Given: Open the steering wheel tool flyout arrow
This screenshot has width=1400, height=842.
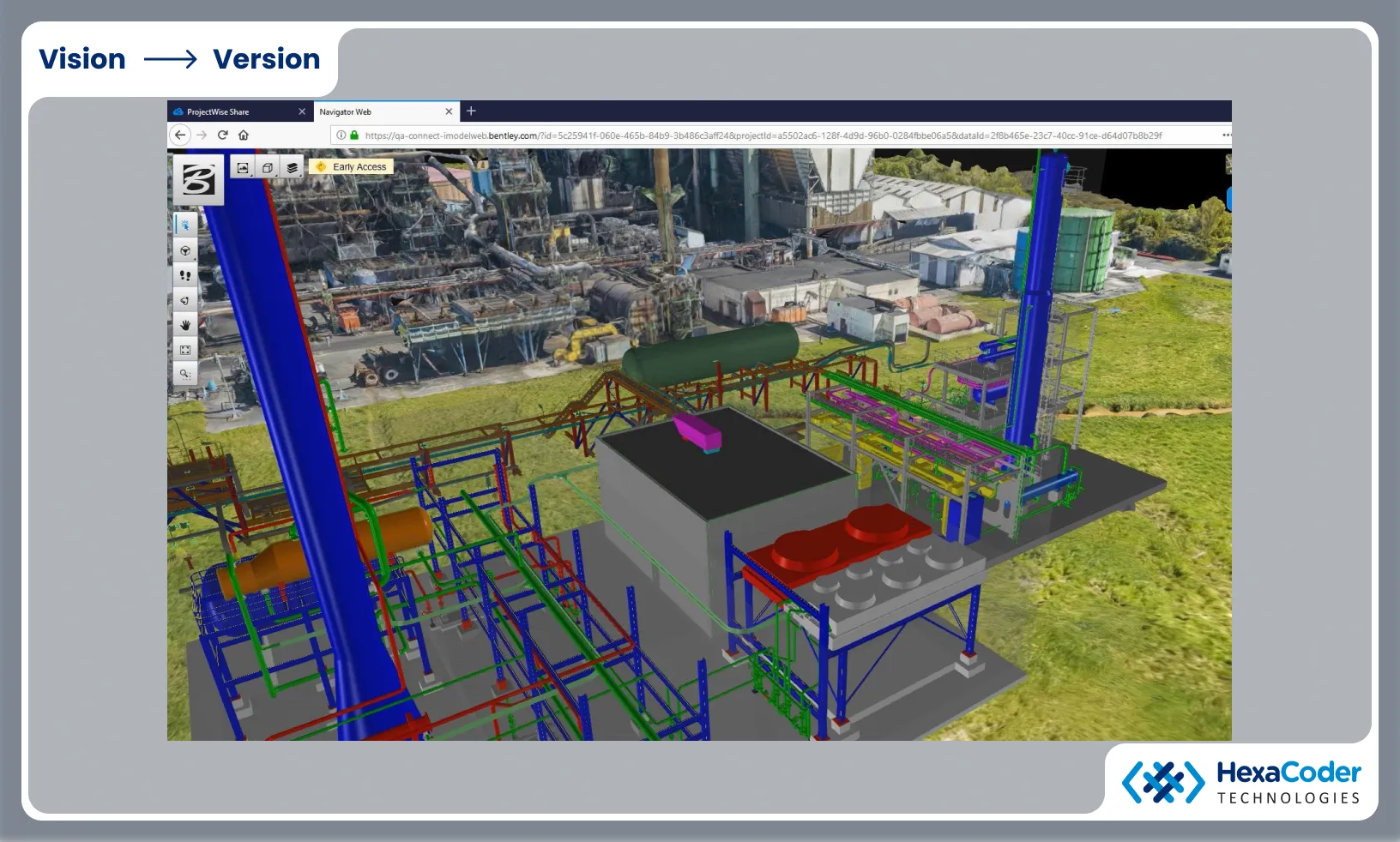Looking at the screenshot, I should (x=196, y=260).
